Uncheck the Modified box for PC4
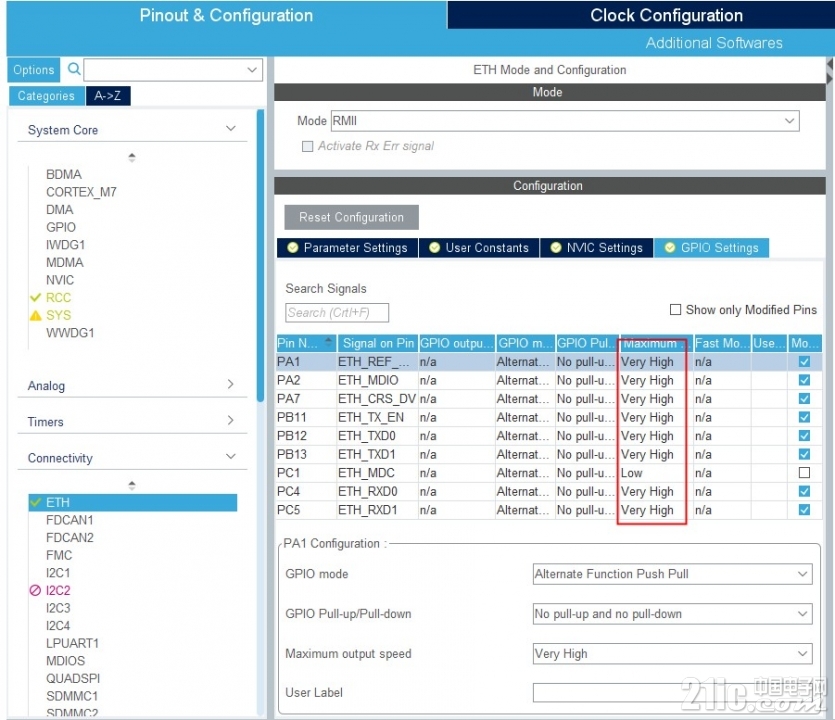835x720 pixels. (804, 491)
